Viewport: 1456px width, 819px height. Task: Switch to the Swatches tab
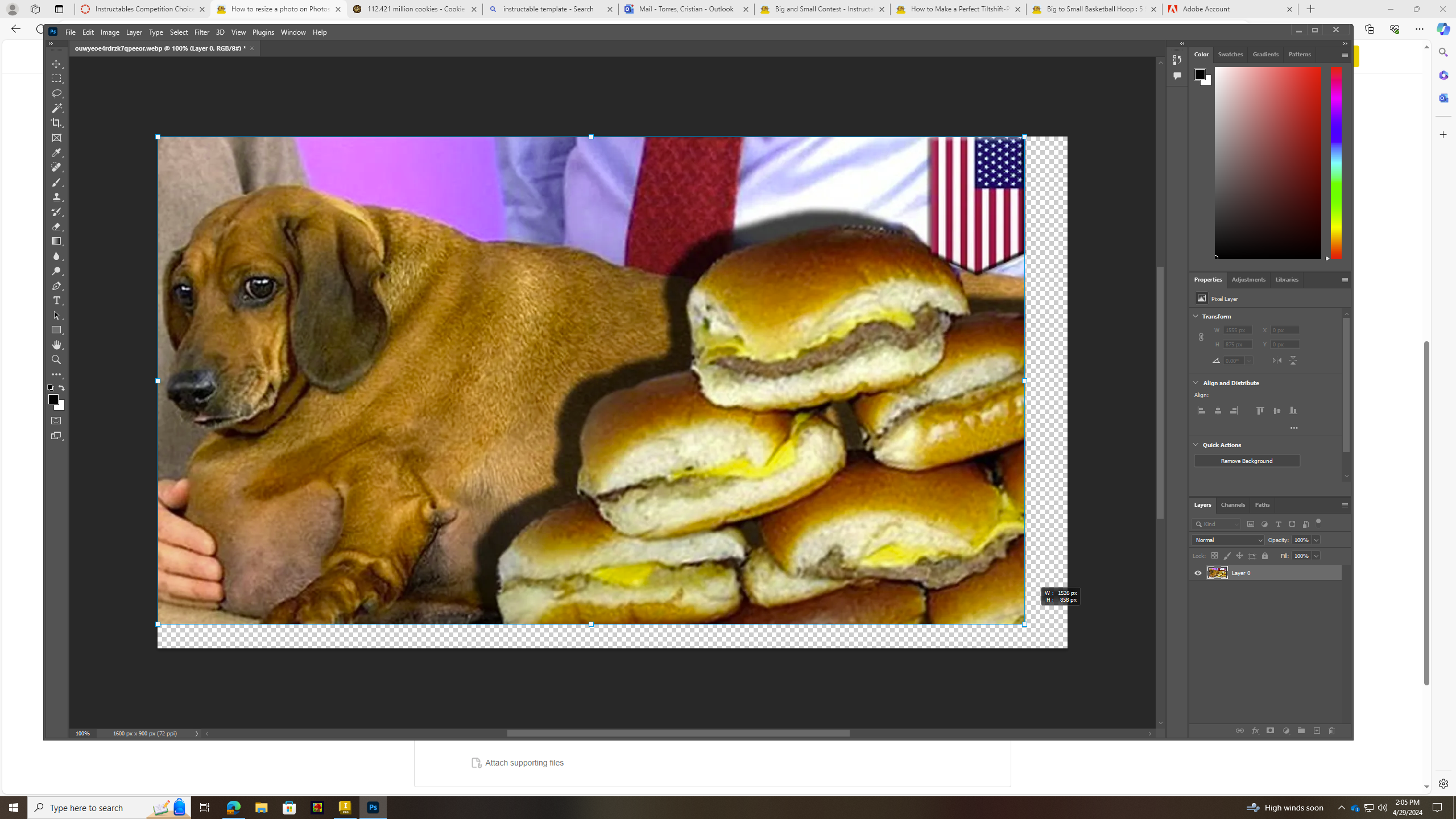1230,54
